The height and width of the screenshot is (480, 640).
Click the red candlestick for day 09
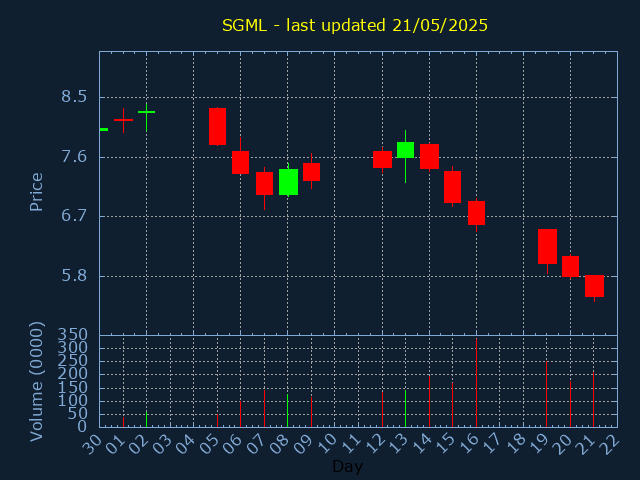[311, 172]
